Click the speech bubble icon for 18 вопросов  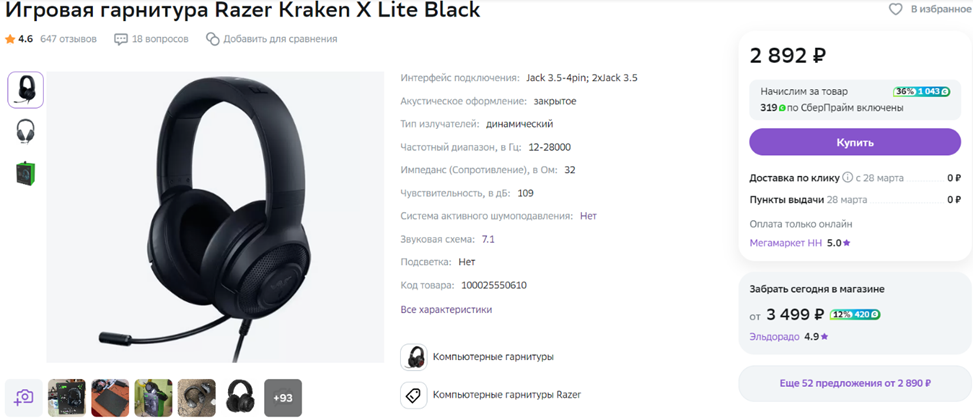[121, 39]
